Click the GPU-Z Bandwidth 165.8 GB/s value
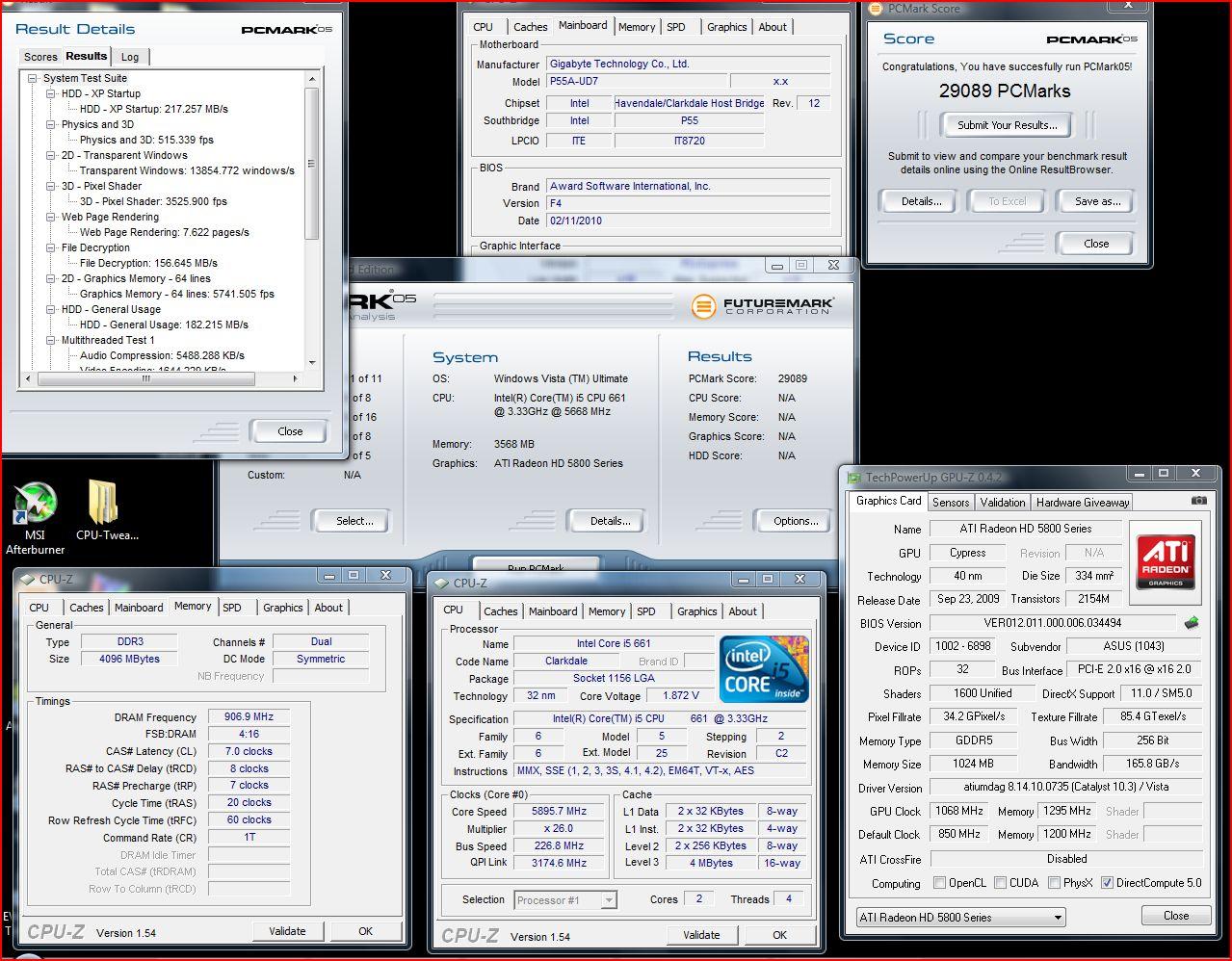This screenshot has width=1232, height=961. pos(1152,764)
